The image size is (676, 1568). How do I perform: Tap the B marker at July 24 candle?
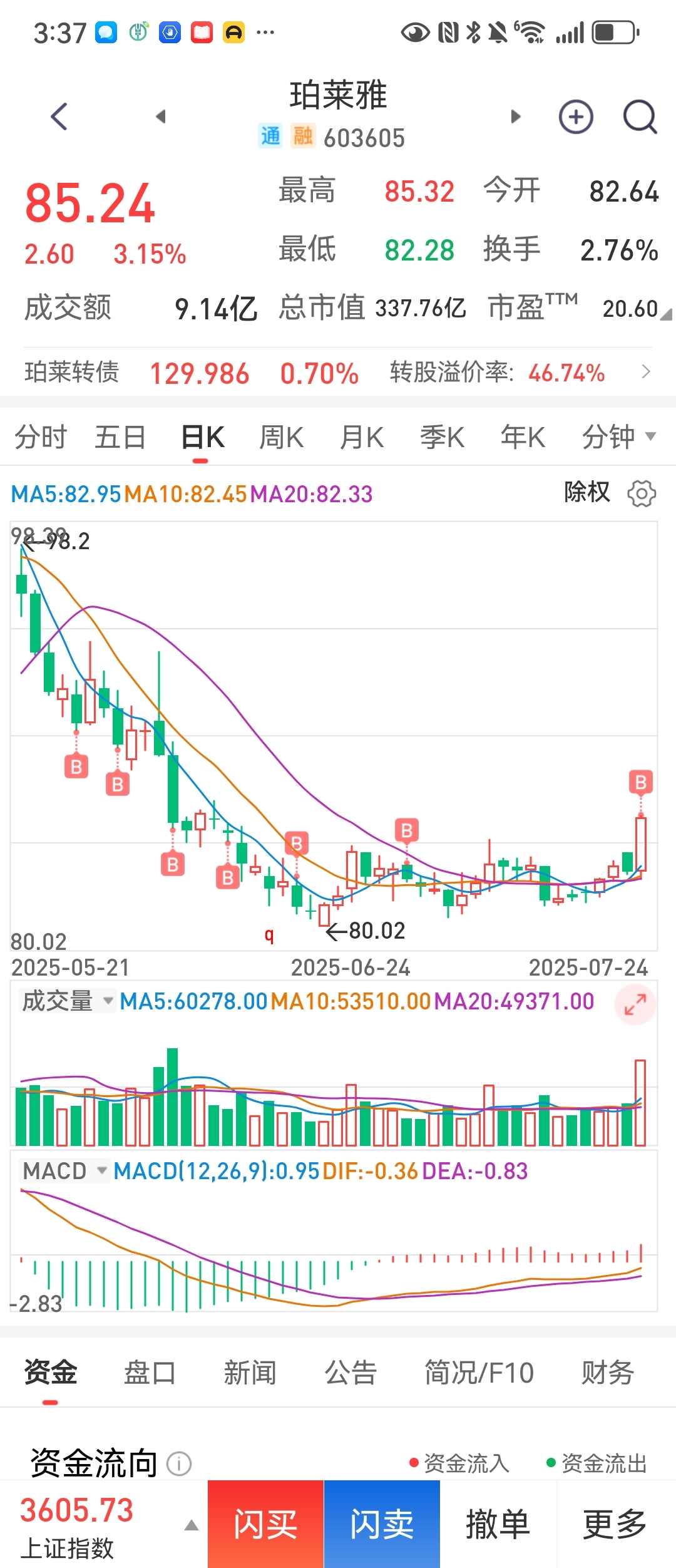point(641,782)
